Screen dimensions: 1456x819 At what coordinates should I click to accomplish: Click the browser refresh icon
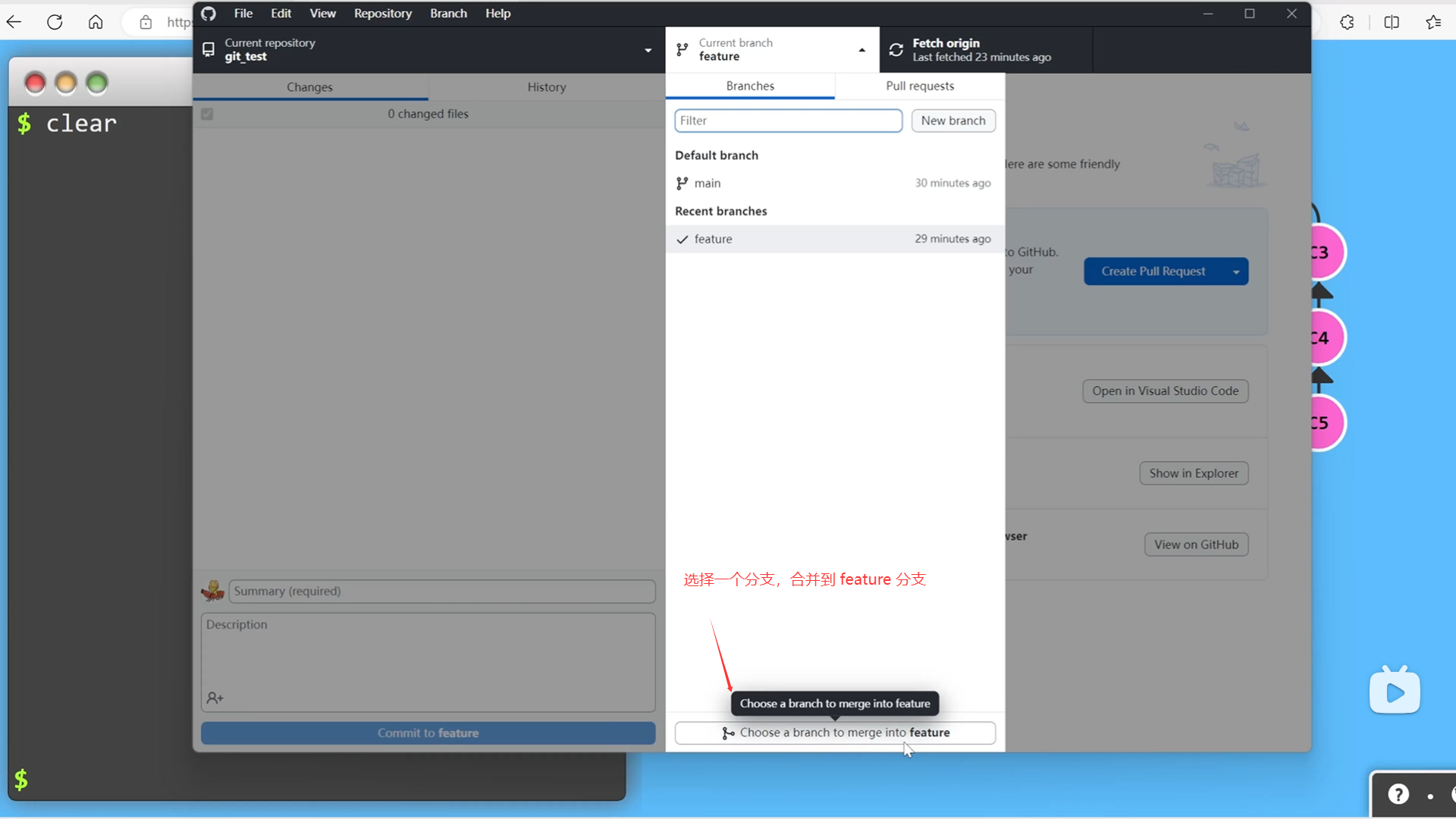(x=55, y=22)
